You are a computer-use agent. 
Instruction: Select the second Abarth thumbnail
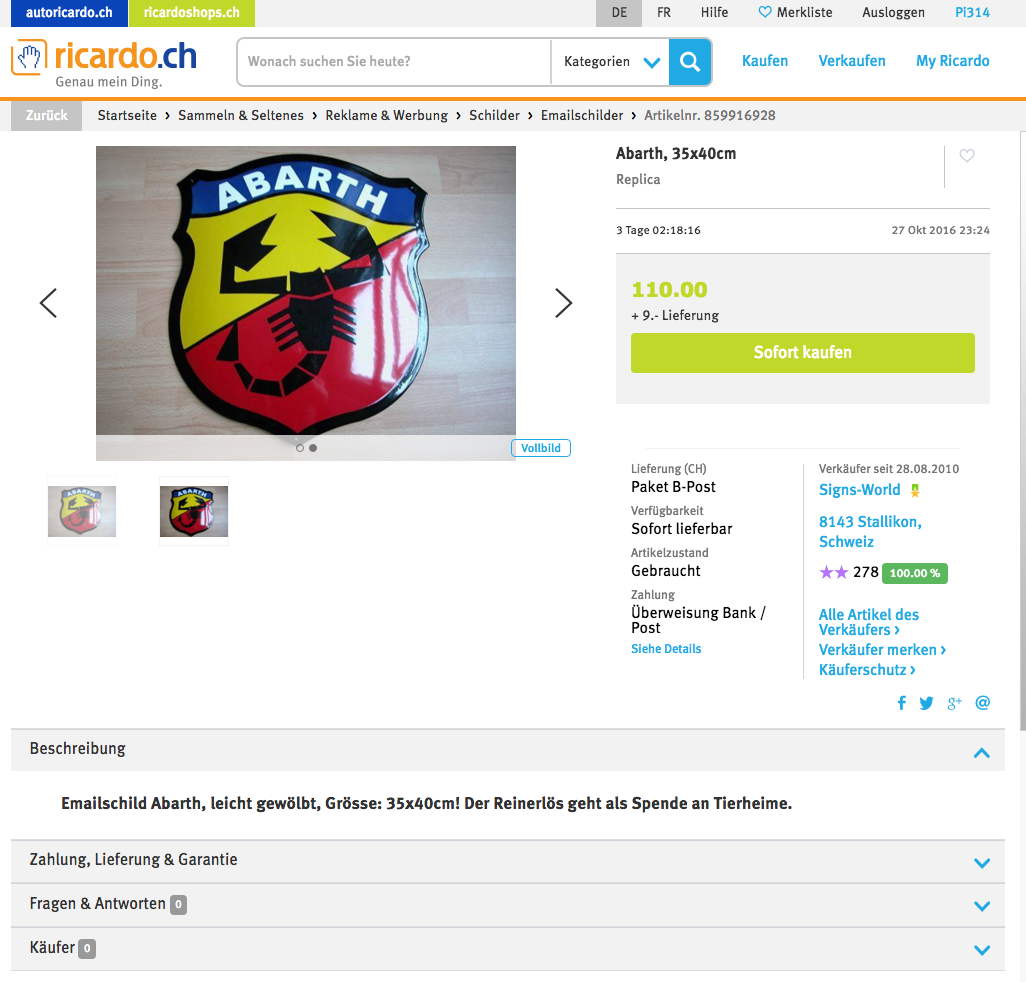click(x=194, y=511)
